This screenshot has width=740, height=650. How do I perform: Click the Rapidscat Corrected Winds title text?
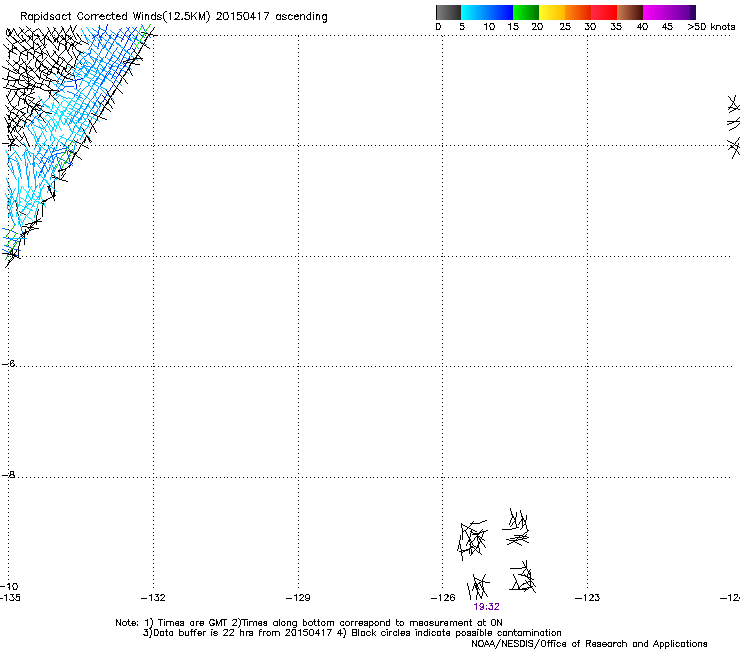pyautogui.click(x=174, y=17)
